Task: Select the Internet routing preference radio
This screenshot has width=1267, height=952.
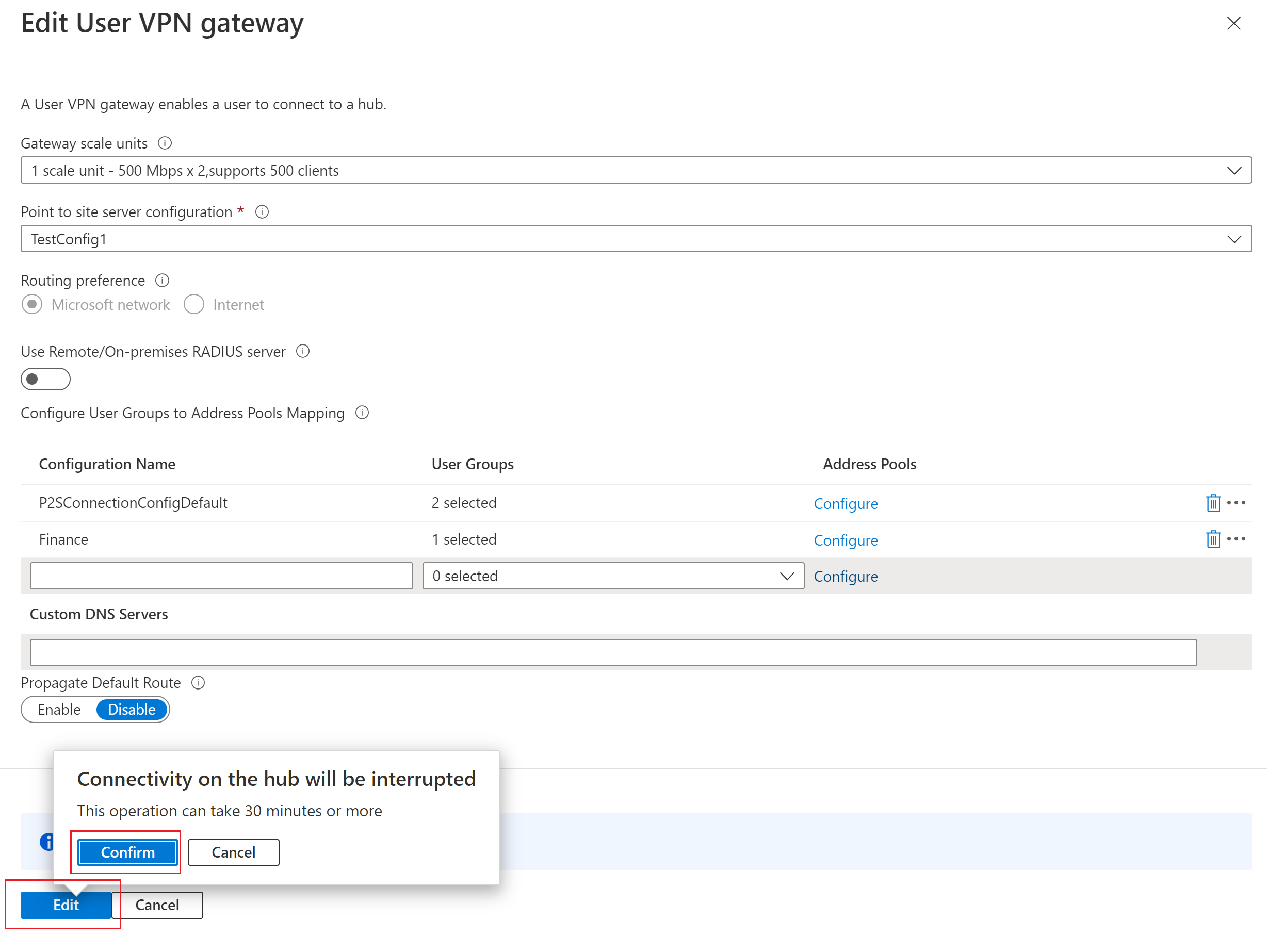Action: [193, 305]
